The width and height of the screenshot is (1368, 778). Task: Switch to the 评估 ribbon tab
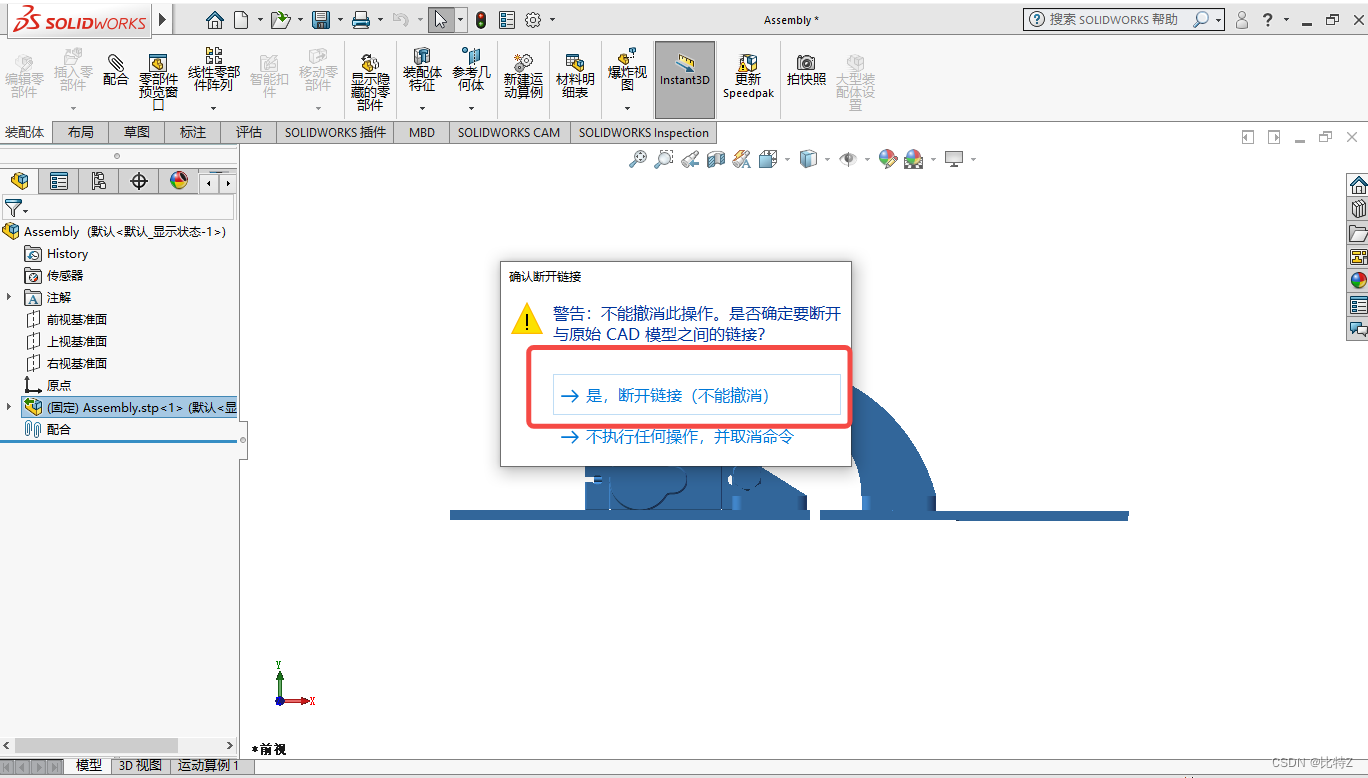coord(249,132)
